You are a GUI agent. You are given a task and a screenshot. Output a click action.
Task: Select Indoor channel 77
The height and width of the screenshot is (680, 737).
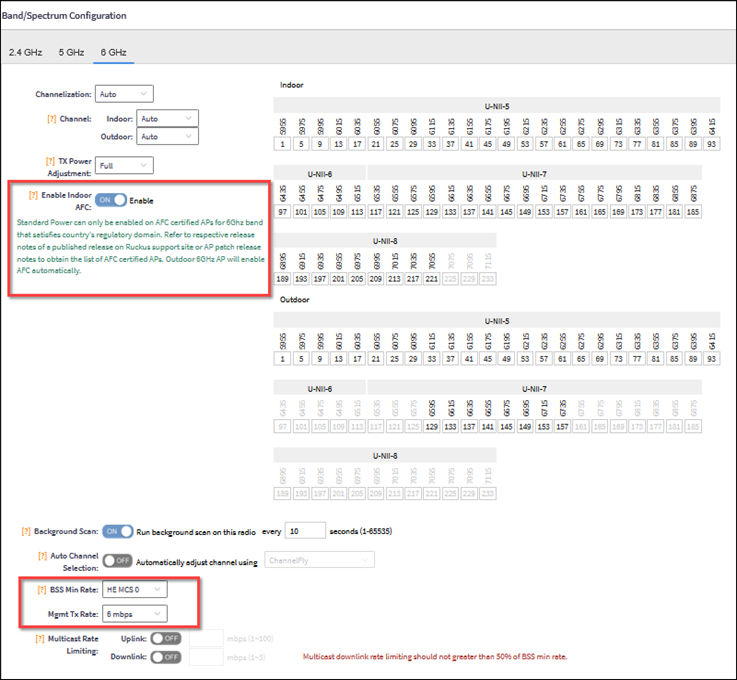pyautogui.click(x=637, y=144)
